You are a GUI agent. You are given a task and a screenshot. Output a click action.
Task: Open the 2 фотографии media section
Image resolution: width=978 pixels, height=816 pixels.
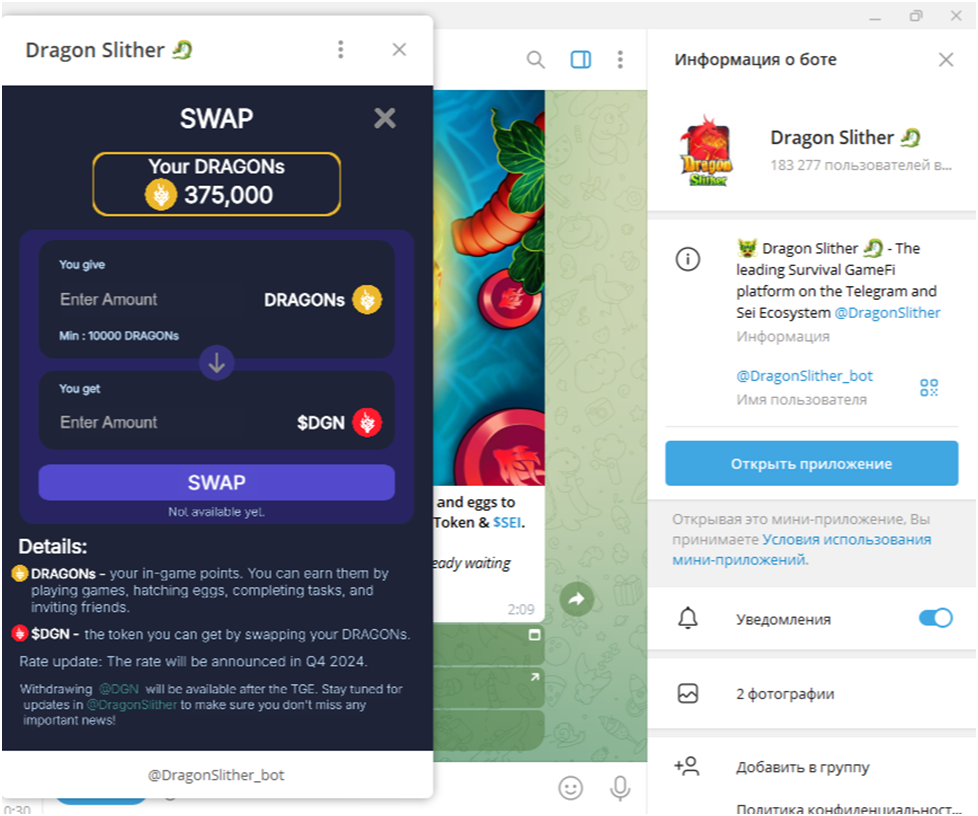coord(811,694)
